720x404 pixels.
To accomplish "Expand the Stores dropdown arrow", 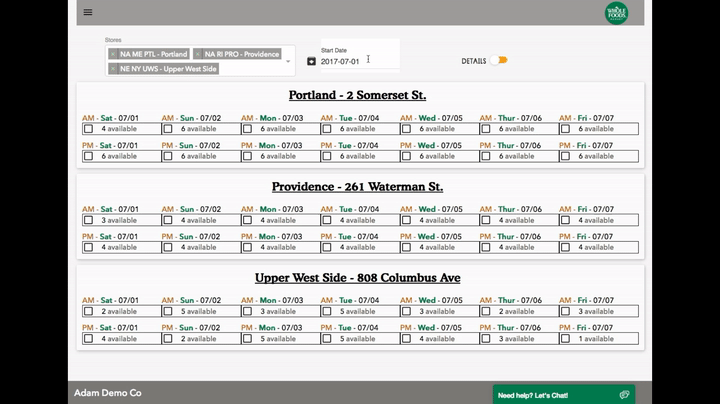I will [x=289, y=62].
